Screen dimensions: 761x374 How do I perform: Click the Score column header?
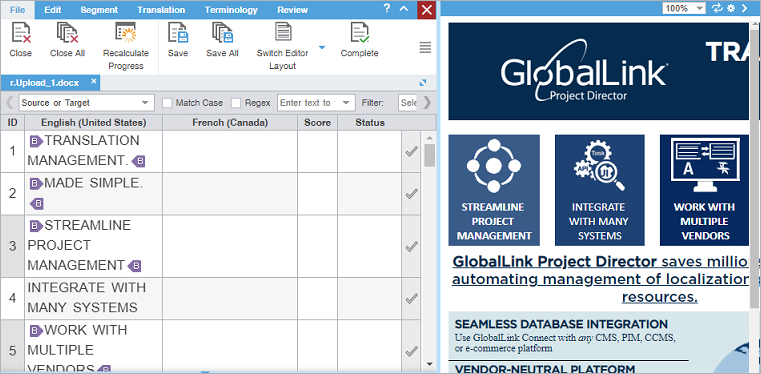317,123
